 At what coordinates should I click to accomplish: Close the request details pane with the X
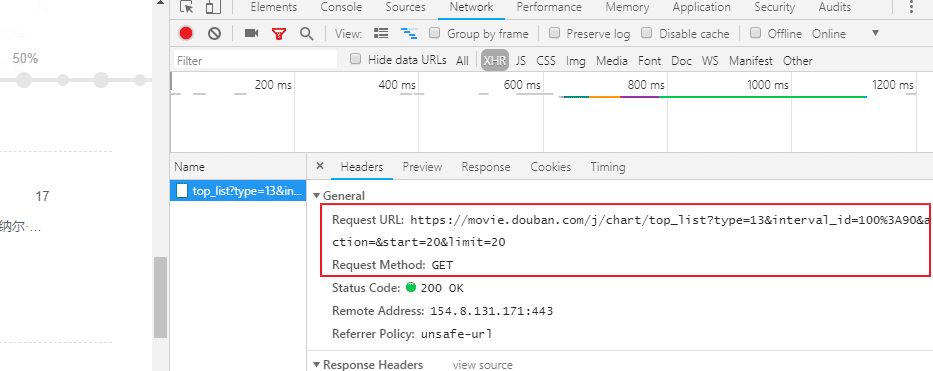[x=320, y=166]
